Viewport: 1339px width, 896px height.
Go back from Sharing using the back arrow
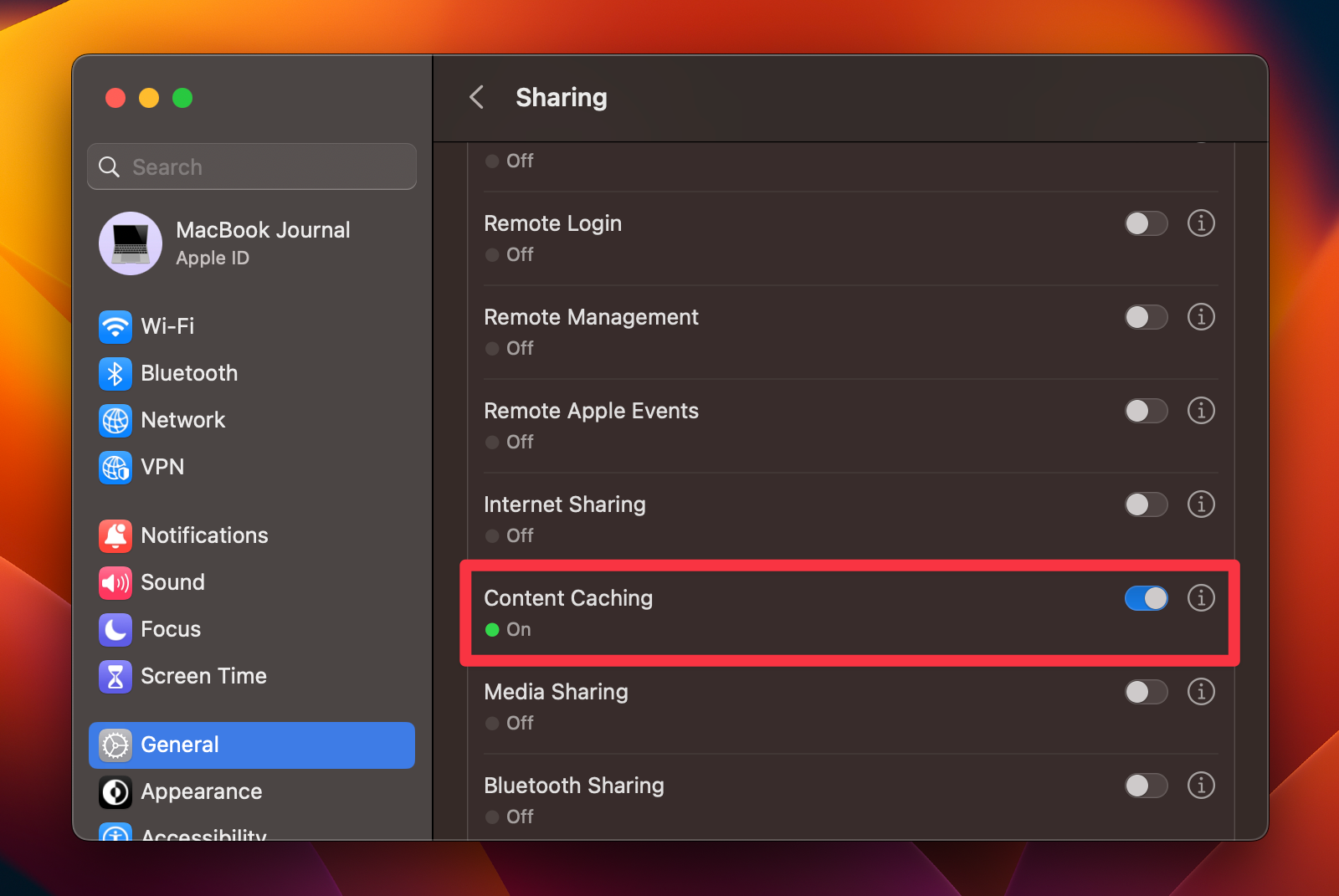(476, 97)
